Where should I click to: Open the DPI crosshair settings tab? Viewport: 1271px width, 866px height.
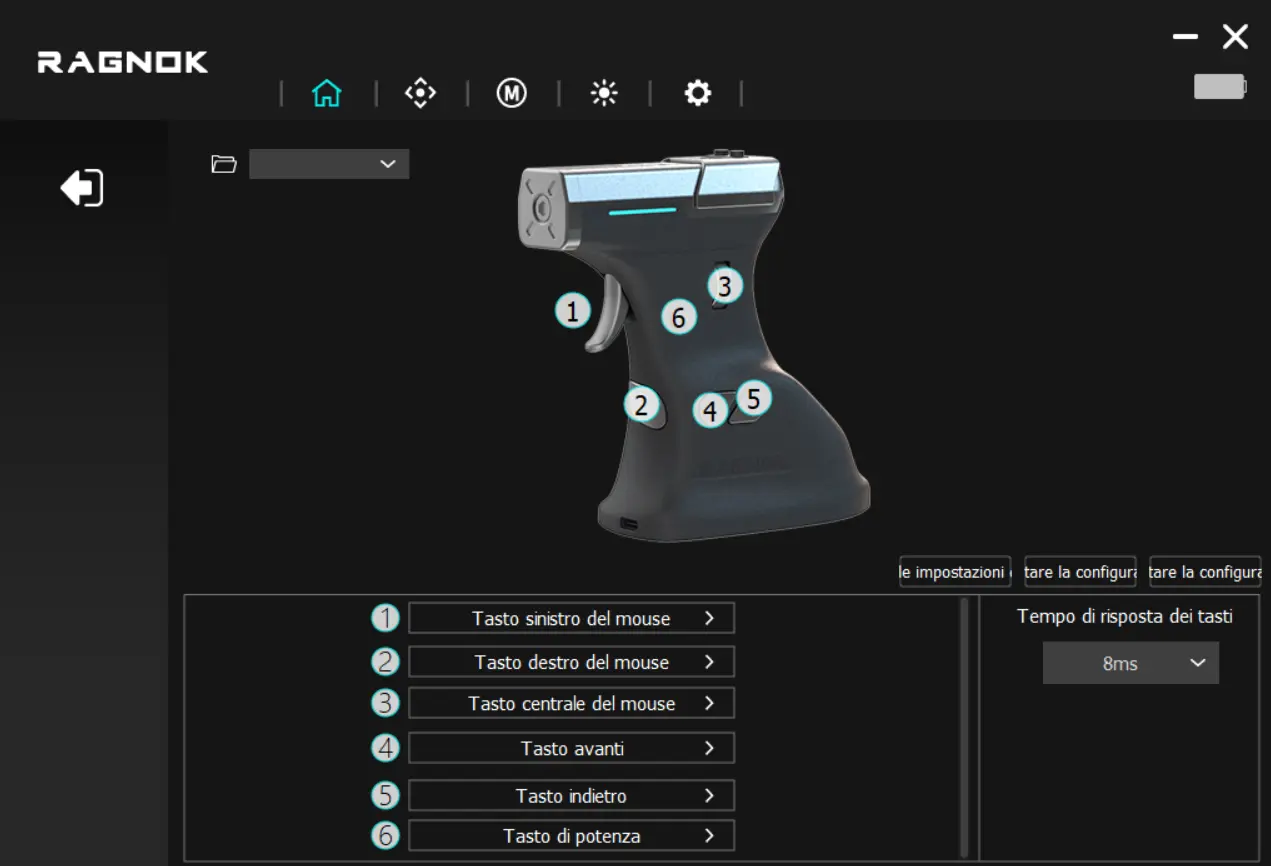[x=420, y=94]
